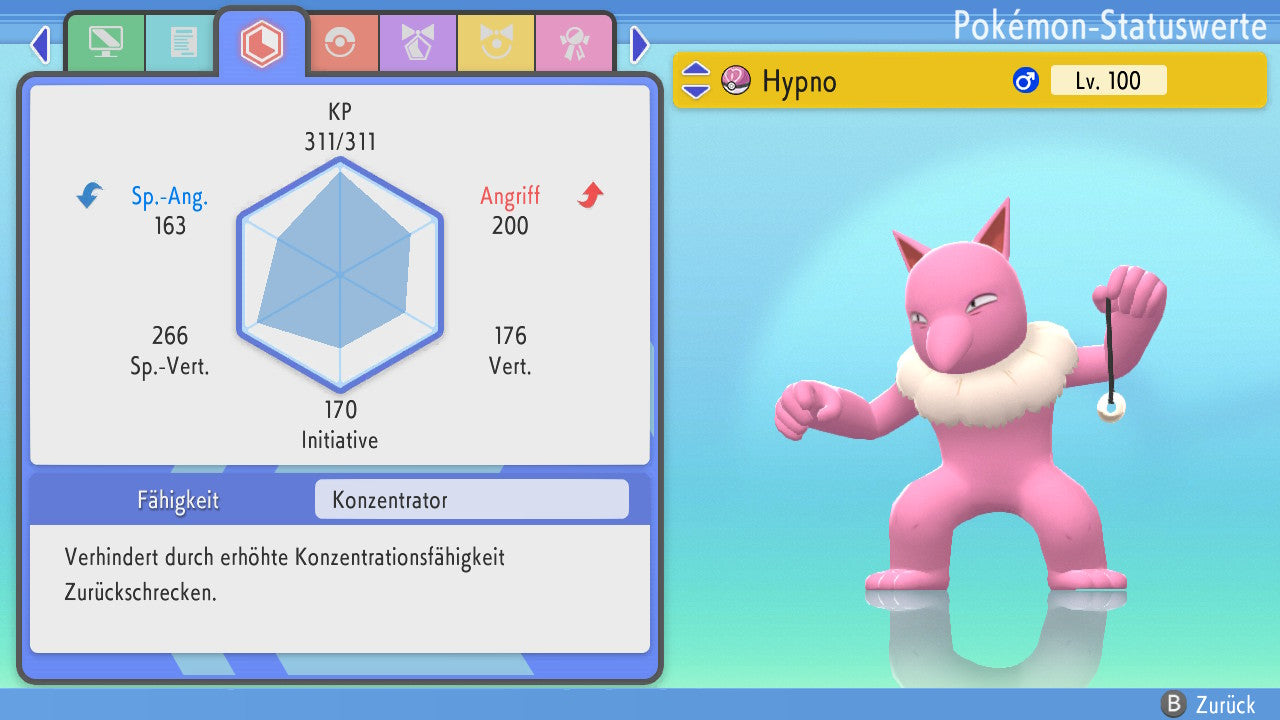Click the Fähigkeit label

(178, 500)
